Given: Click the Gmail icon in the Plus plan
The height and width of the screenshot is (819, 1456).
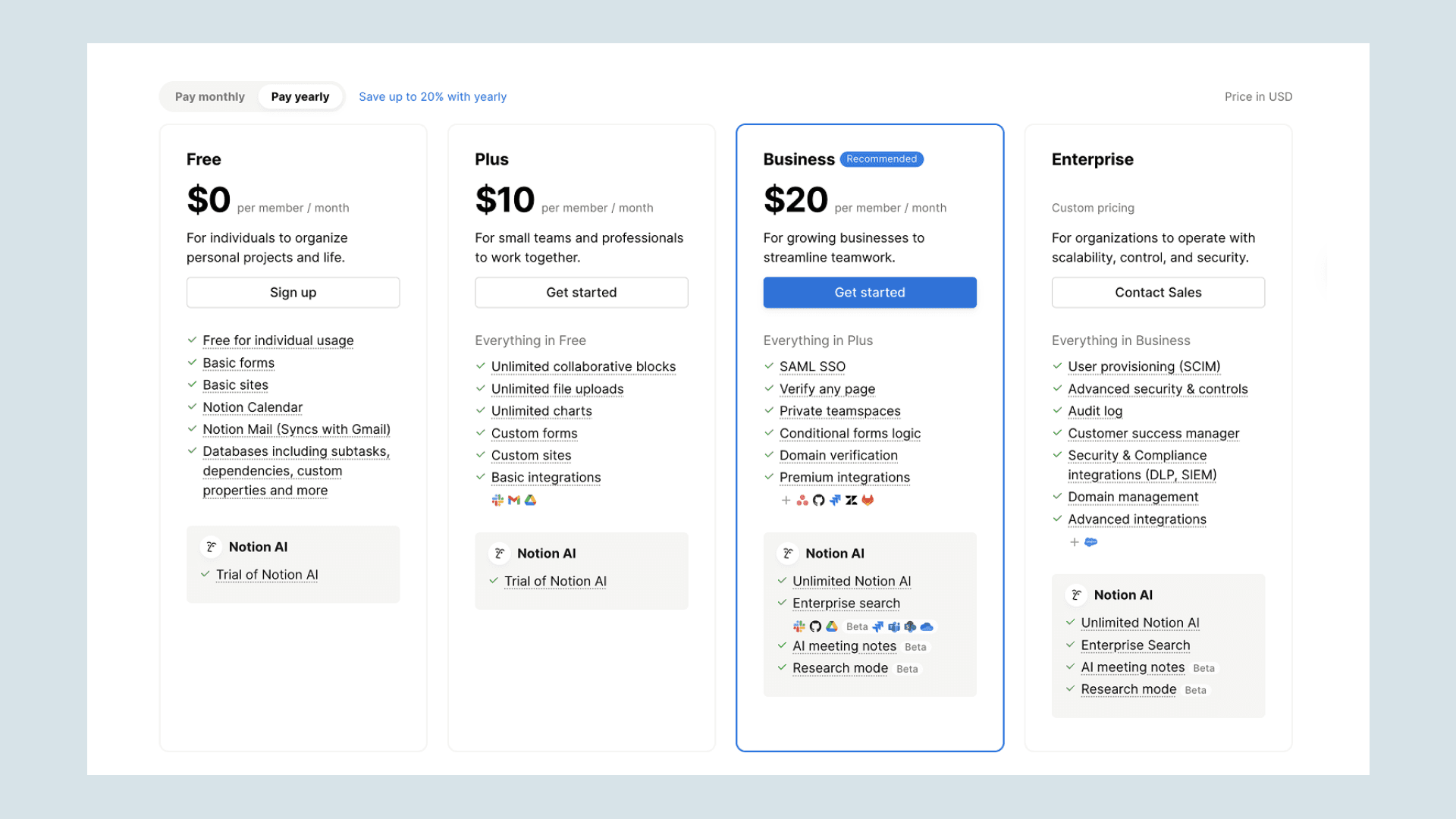Looking at the screenshot, I should pos(514,500).
